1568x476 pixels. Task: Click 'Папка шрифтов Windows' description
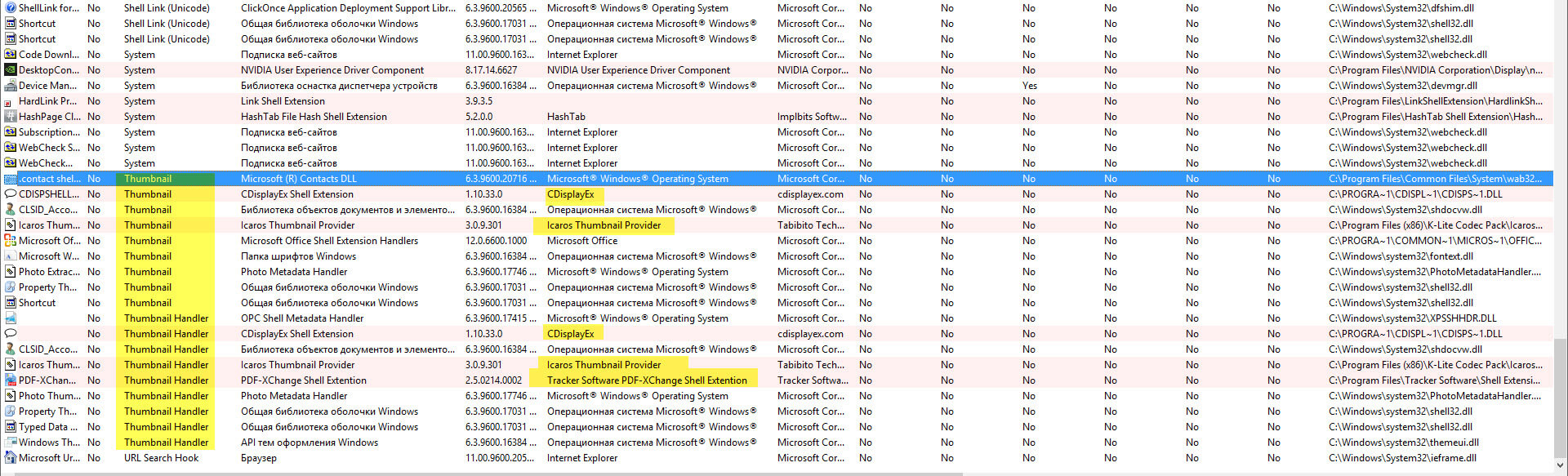pos(298,256)
